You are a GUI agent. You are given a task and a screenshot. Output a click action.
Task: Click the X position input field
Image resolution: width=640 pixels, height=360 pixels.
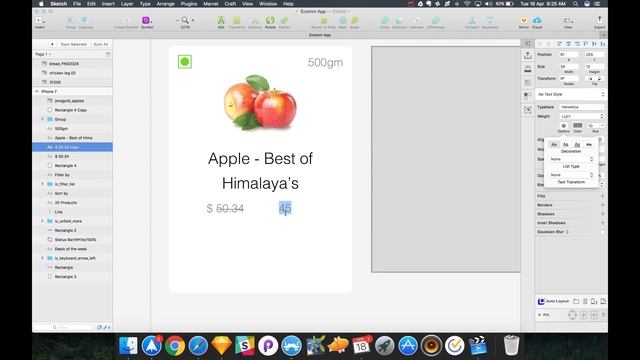pyautogui.click(x=569, y=54)
